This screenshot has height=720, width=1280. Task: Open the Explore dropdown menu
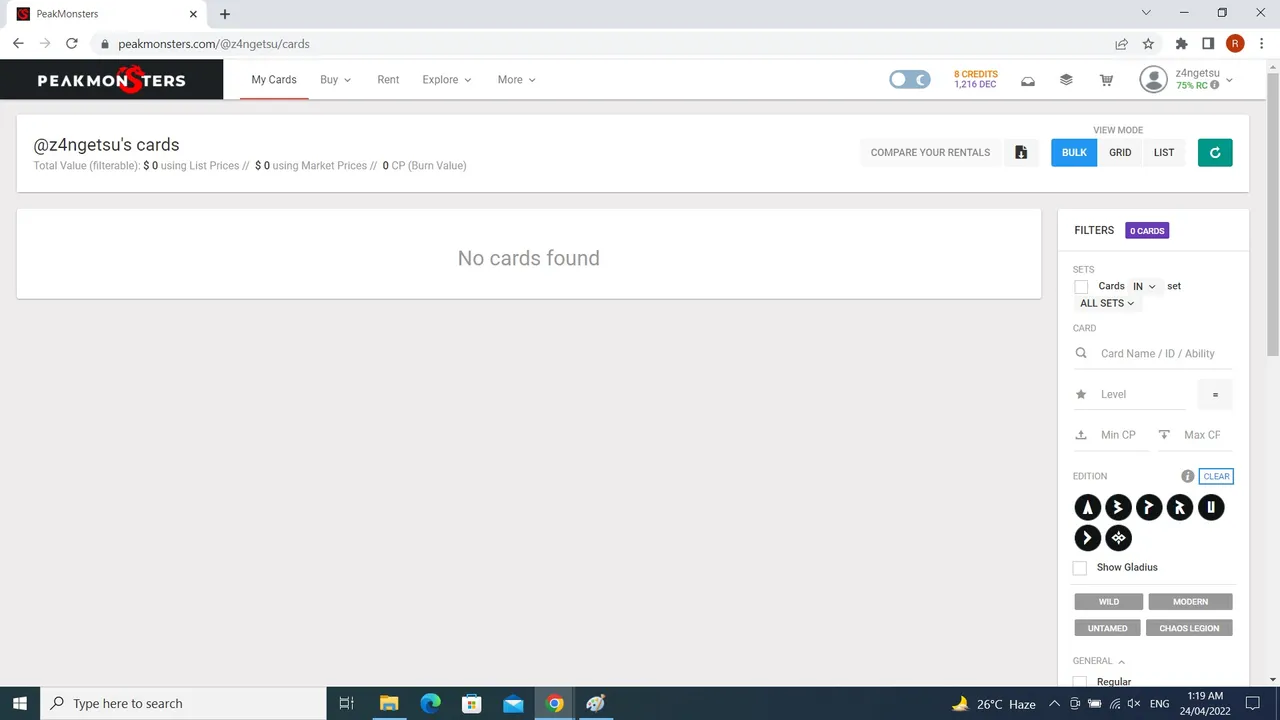(x=446, y=80)
